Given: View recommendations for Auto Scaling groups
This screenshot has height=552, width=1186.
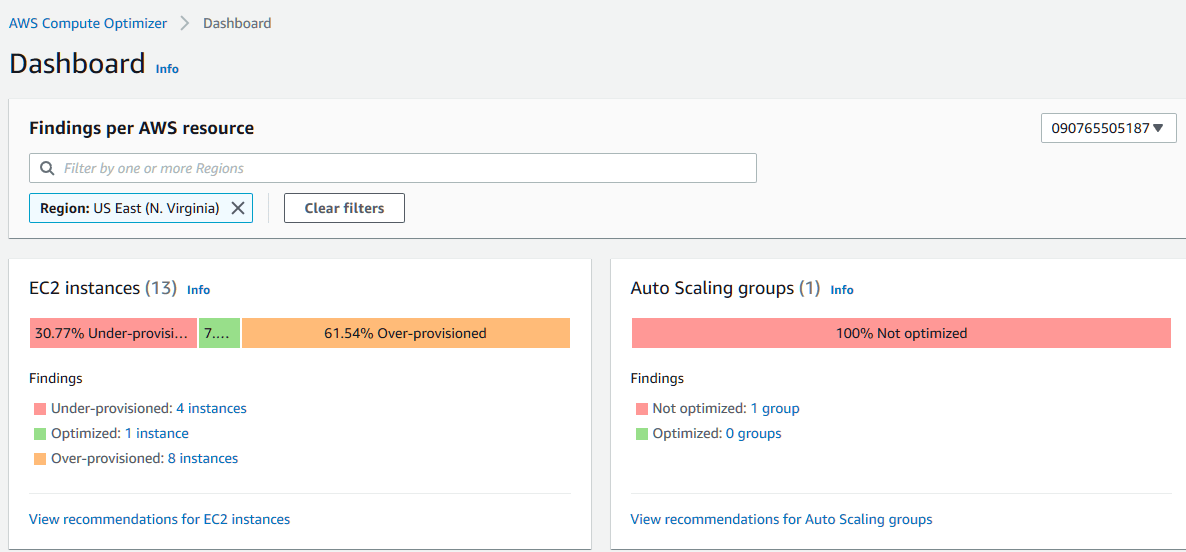Looking at the screenshot, I should point(781,519).
